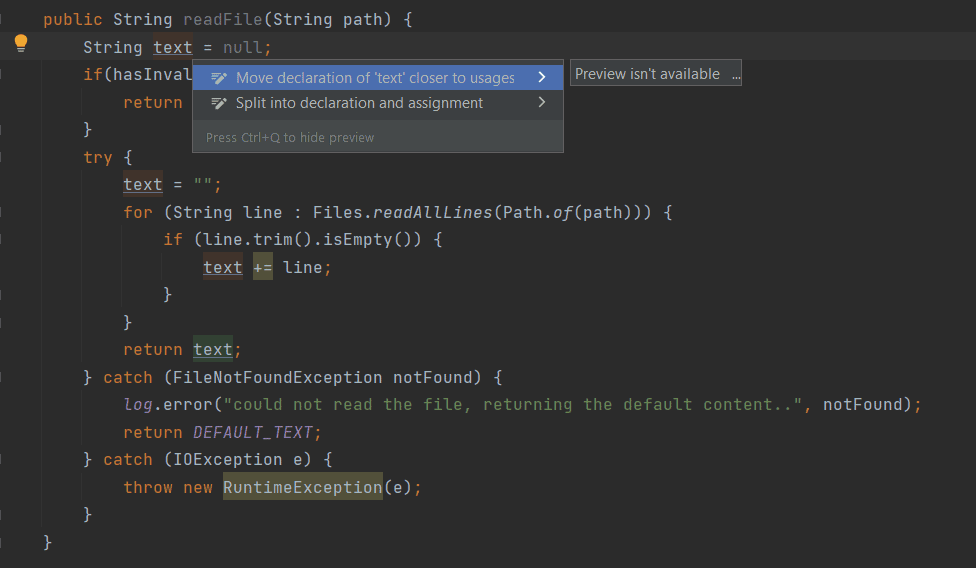Expand submenu arrow for Move declaration item

542,77
